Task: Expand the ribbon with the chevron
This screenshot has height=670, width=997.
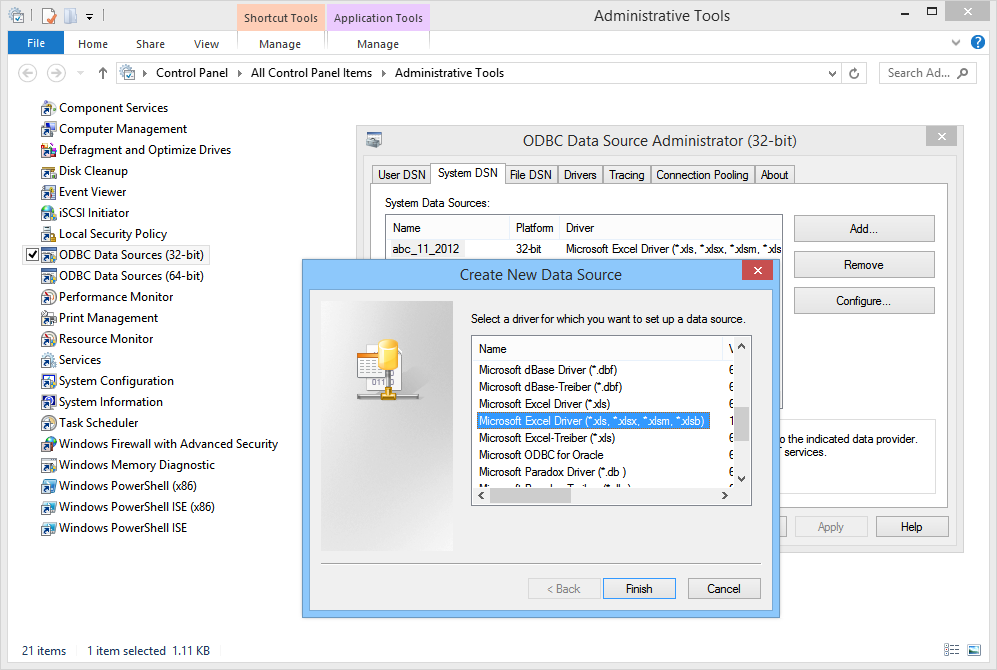Action: tap(956, 43)
